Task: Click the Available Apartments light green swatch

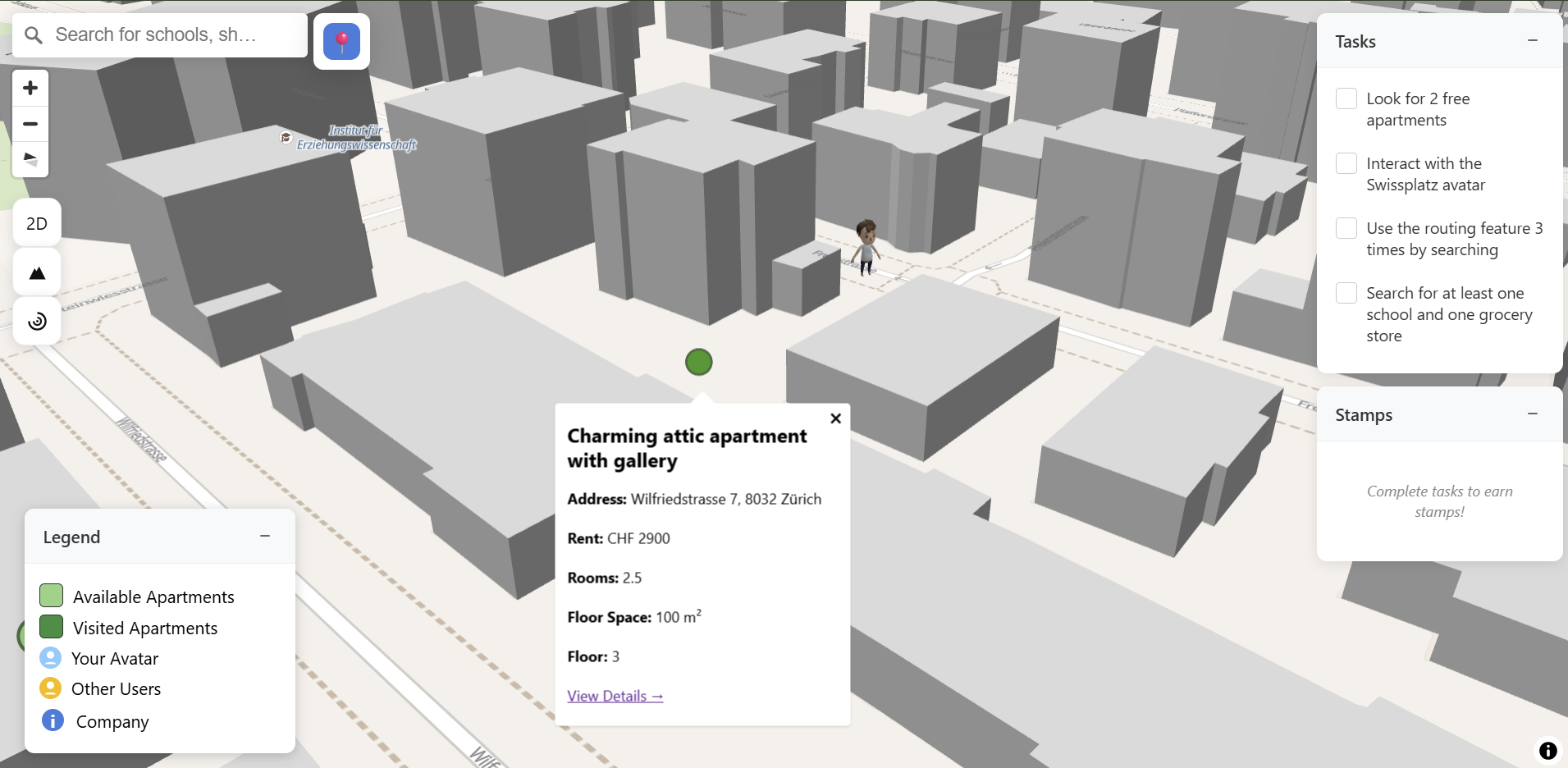Action: point(52,596)
